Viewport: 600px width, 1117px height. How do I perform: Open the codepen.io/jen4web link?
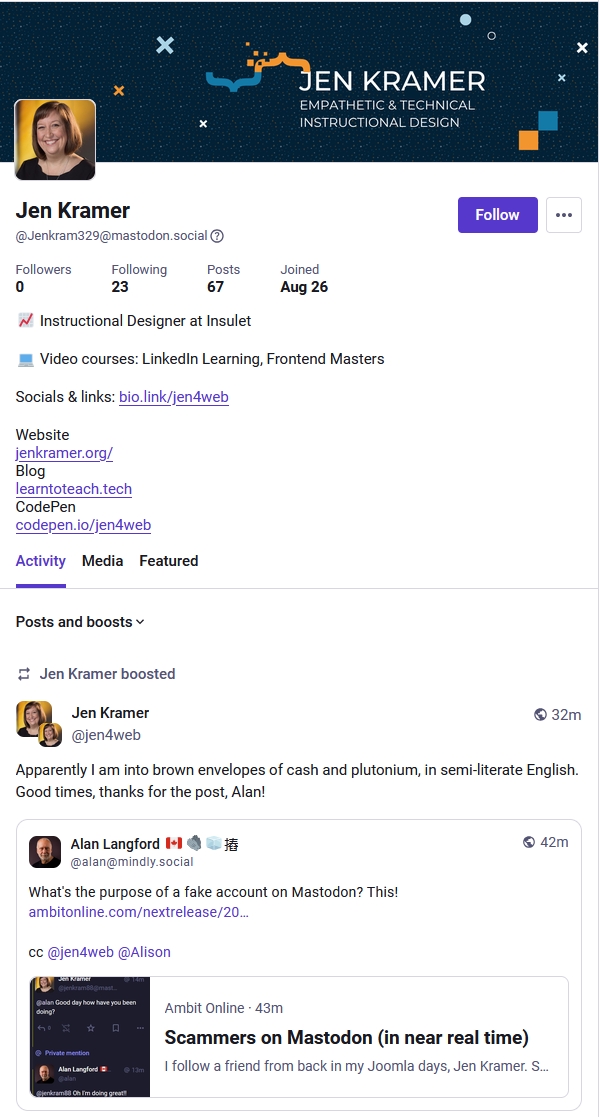pyautogui.click(x=83, y=525)
